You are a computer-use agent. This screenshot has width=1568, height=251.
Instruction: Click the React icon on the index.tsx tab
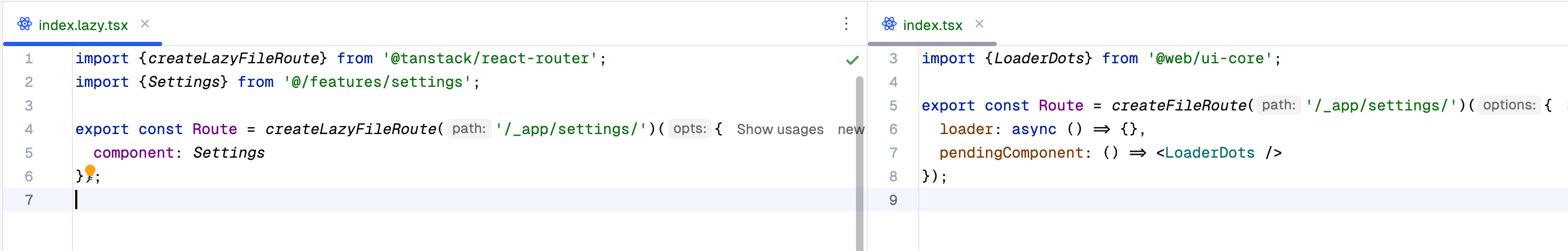click(889, 24)
